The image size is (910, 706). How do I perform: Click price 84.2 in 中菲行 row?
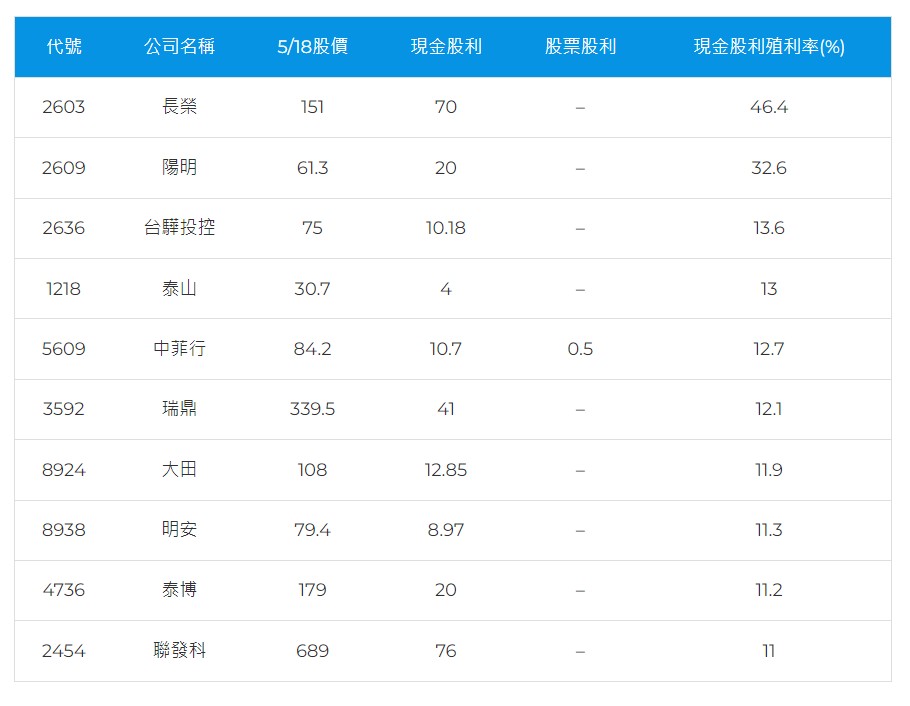(312, 348)
